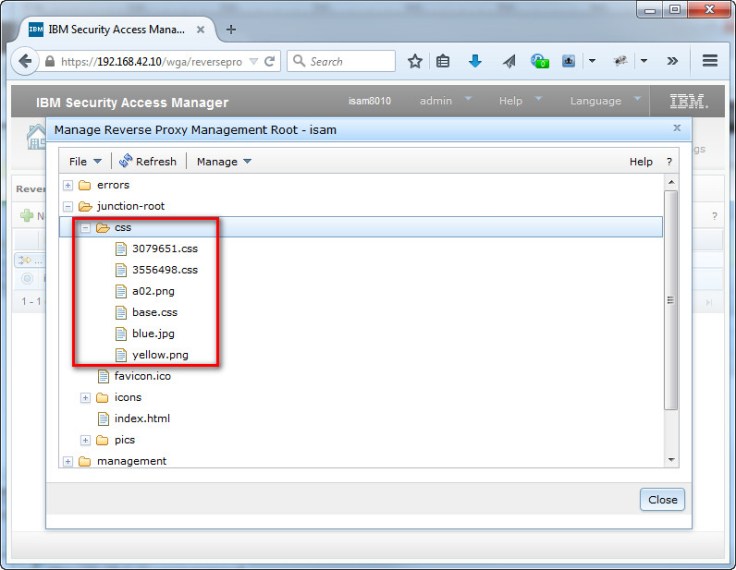Expand the errors folder

[68, 185]
